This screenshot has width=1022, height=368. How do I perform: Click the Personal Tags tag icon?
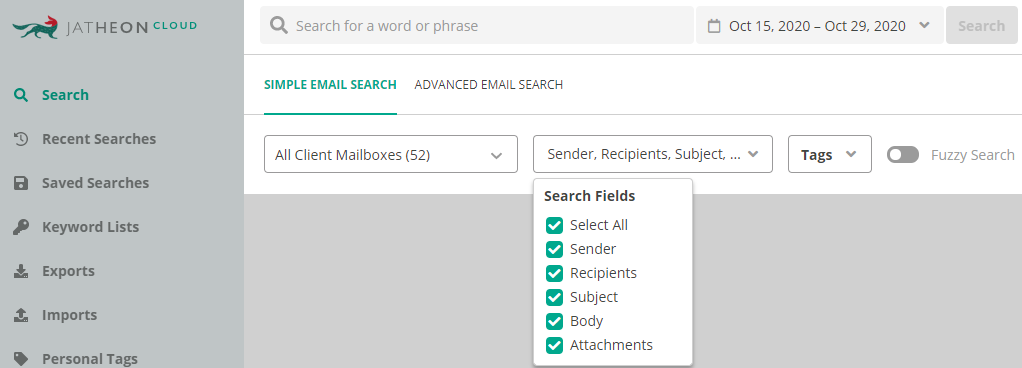click(21, 359)
